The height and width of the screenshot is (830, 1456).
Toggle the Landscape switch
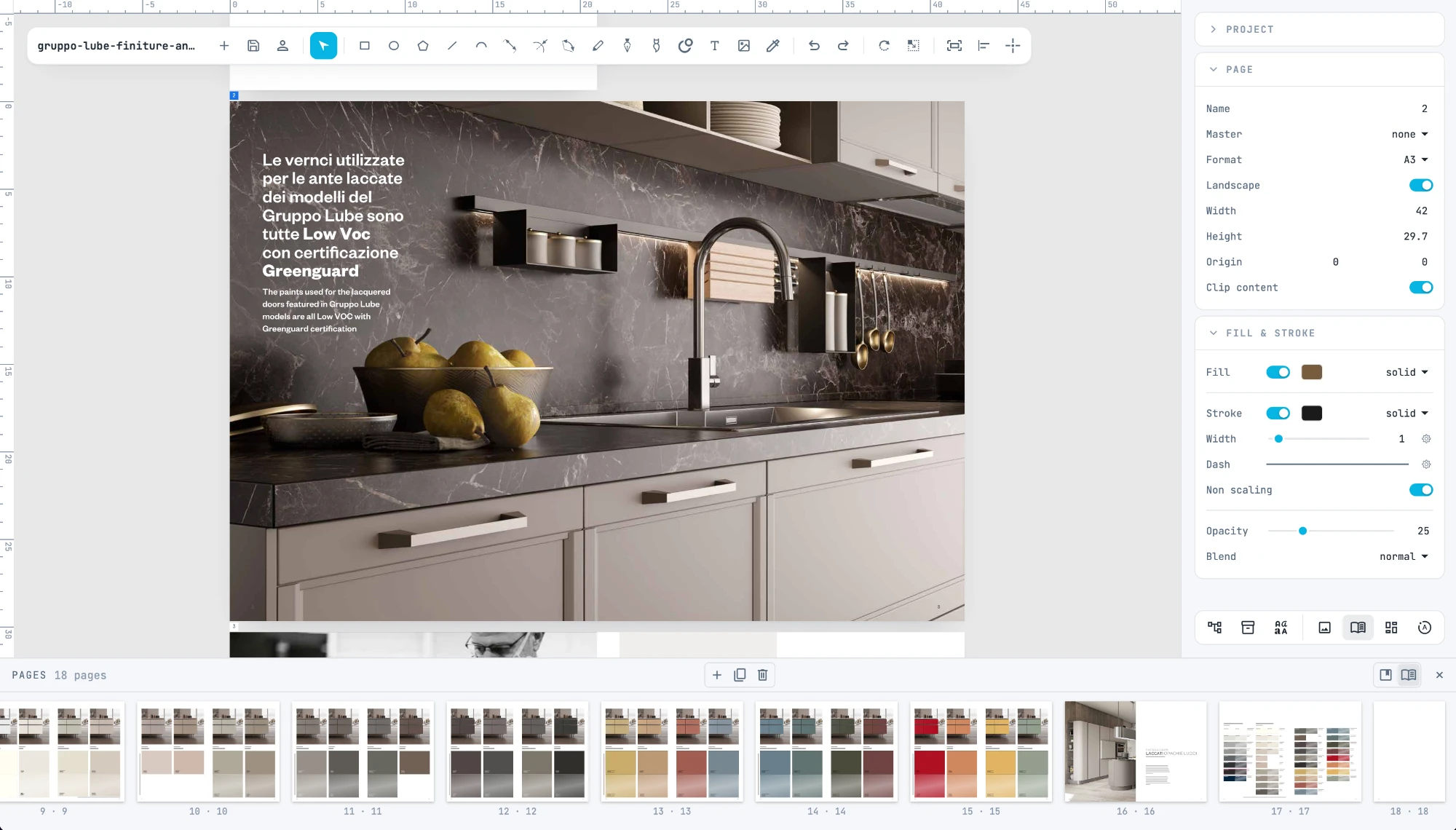(x=1421, y=185)
